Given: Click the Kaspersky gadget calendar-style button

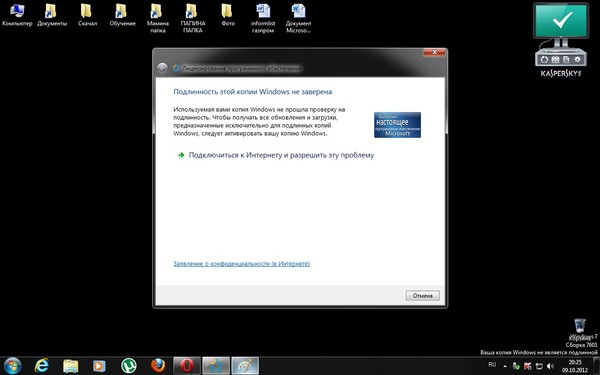Looking at the screenshot, I should (555, 59).
